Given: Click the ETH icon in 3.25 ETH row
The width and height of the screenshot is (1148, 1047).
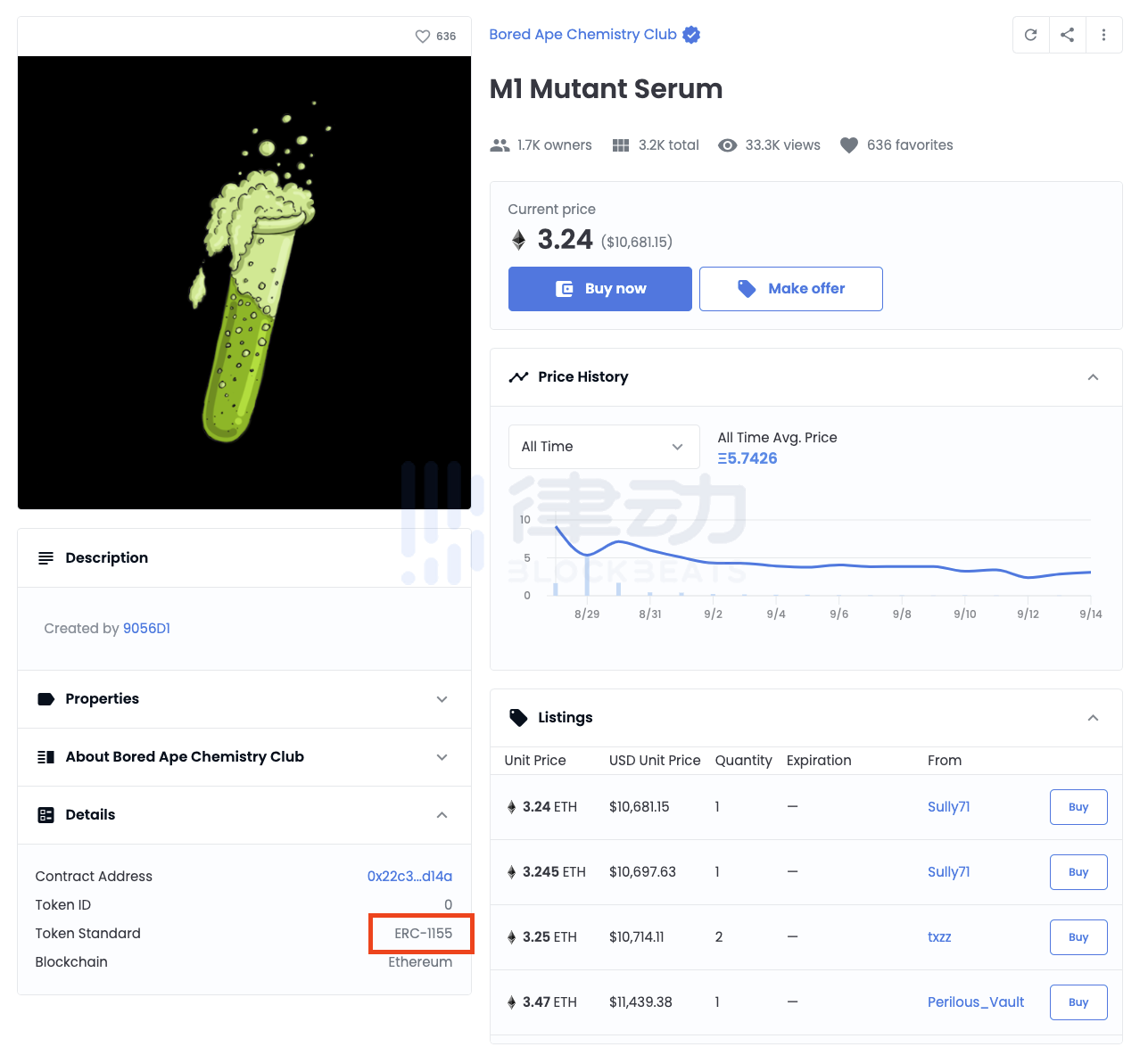Looking at the screenshot, I should [512, 937].
